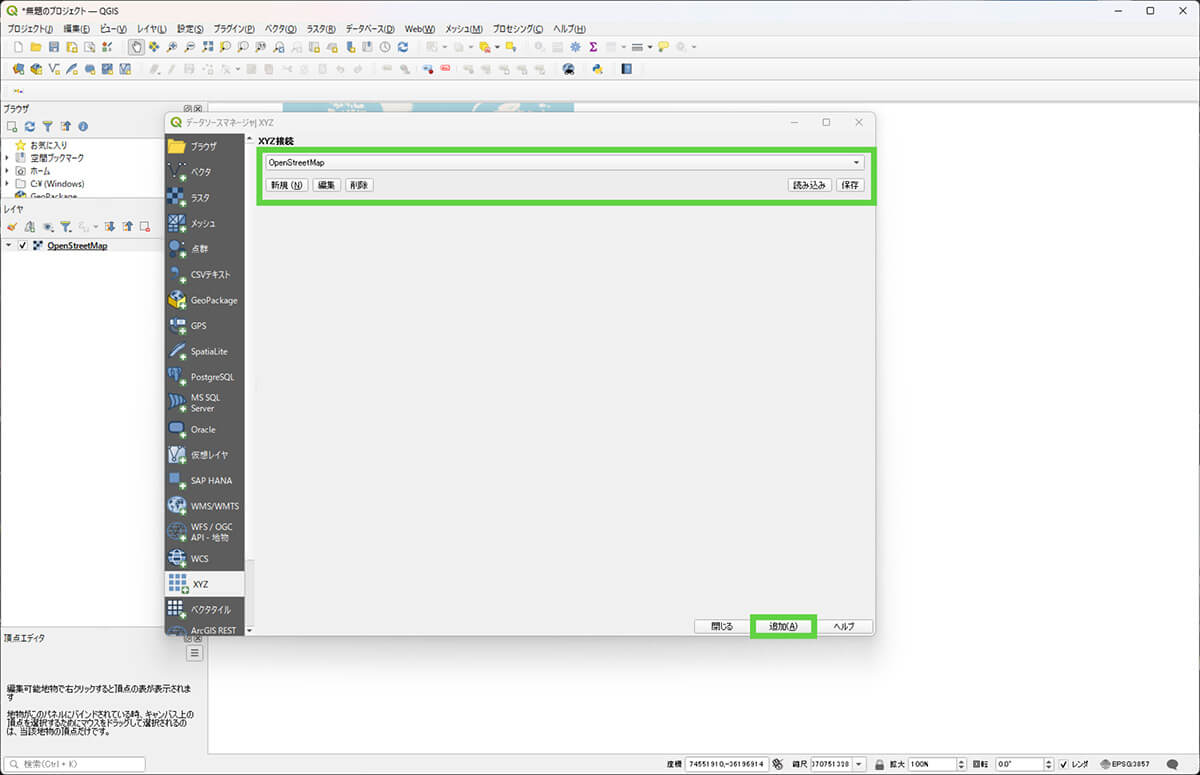Select WMS/WMTS in the data source sidebar
The width and height of the screenshot is (1200, 775).
tap(204, 506)
